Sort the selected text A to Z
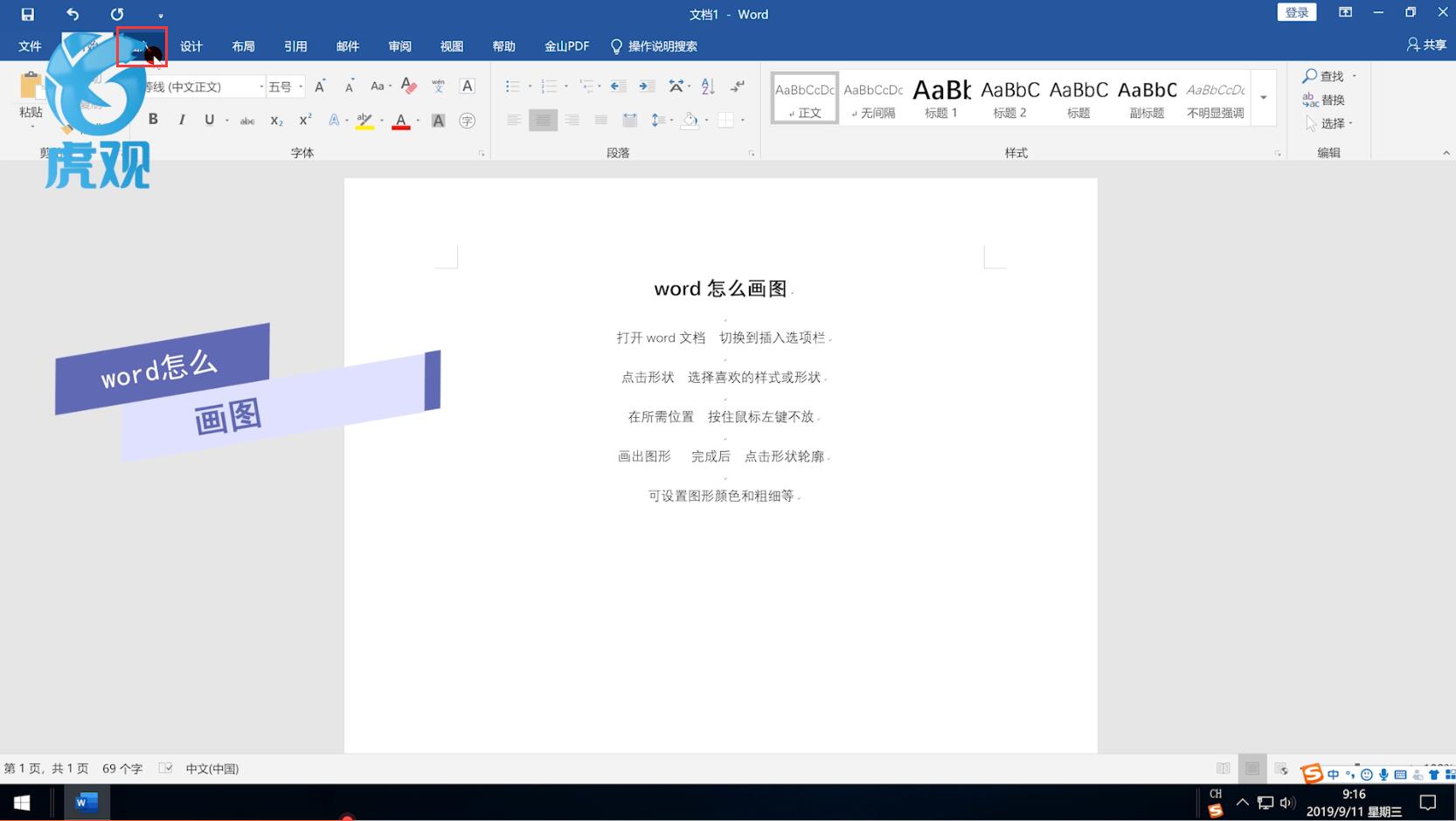 pyautogui.click(x=708, y=86)
